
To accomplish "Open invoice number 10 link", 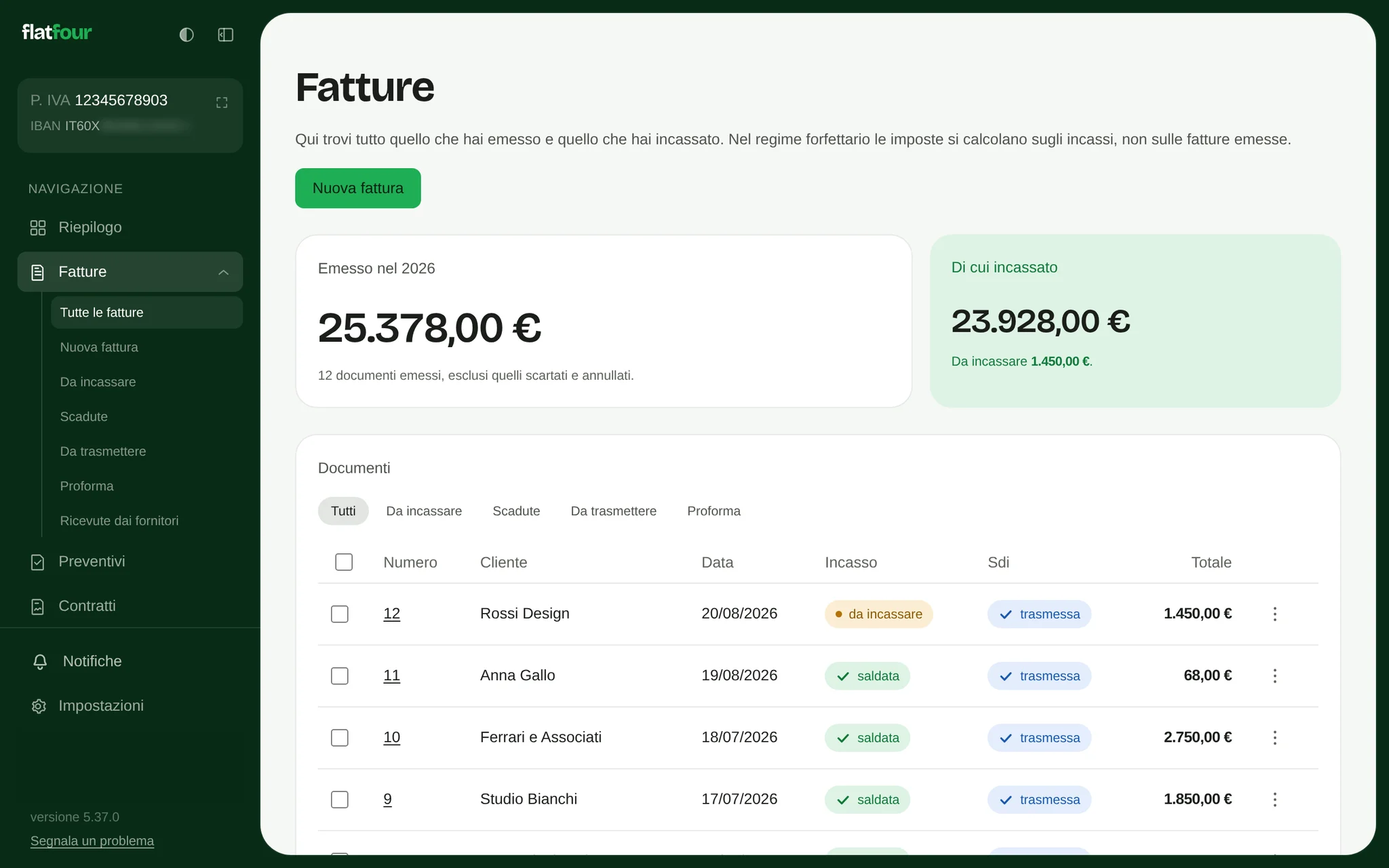I will click(392, 737).
